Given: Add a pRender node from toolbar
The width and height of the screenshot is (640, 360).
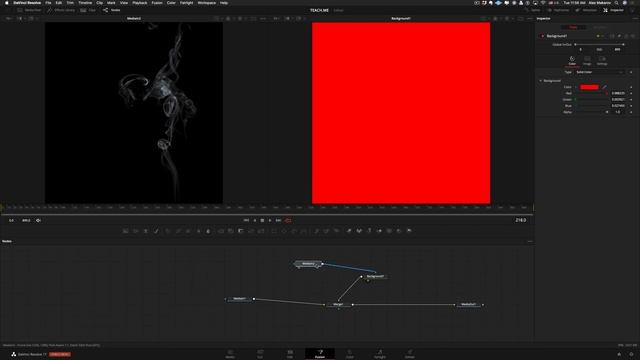Looking at the screenshot, I should click(x=336, y=231).
